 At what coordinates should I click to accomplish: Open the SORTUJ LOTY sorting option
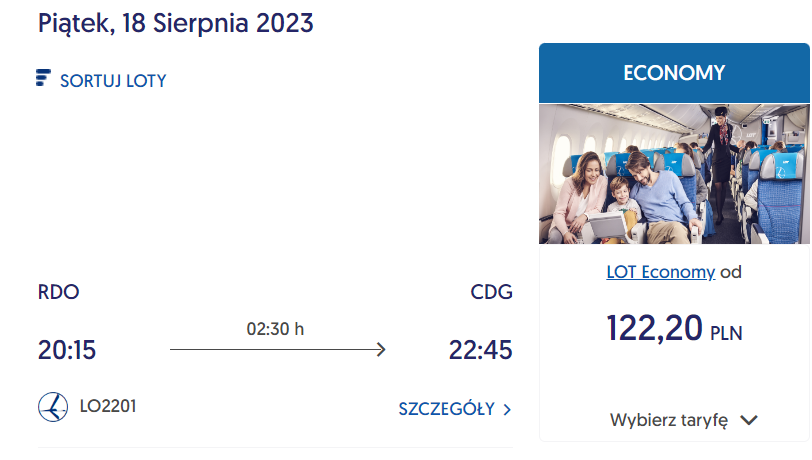(113, 81)
